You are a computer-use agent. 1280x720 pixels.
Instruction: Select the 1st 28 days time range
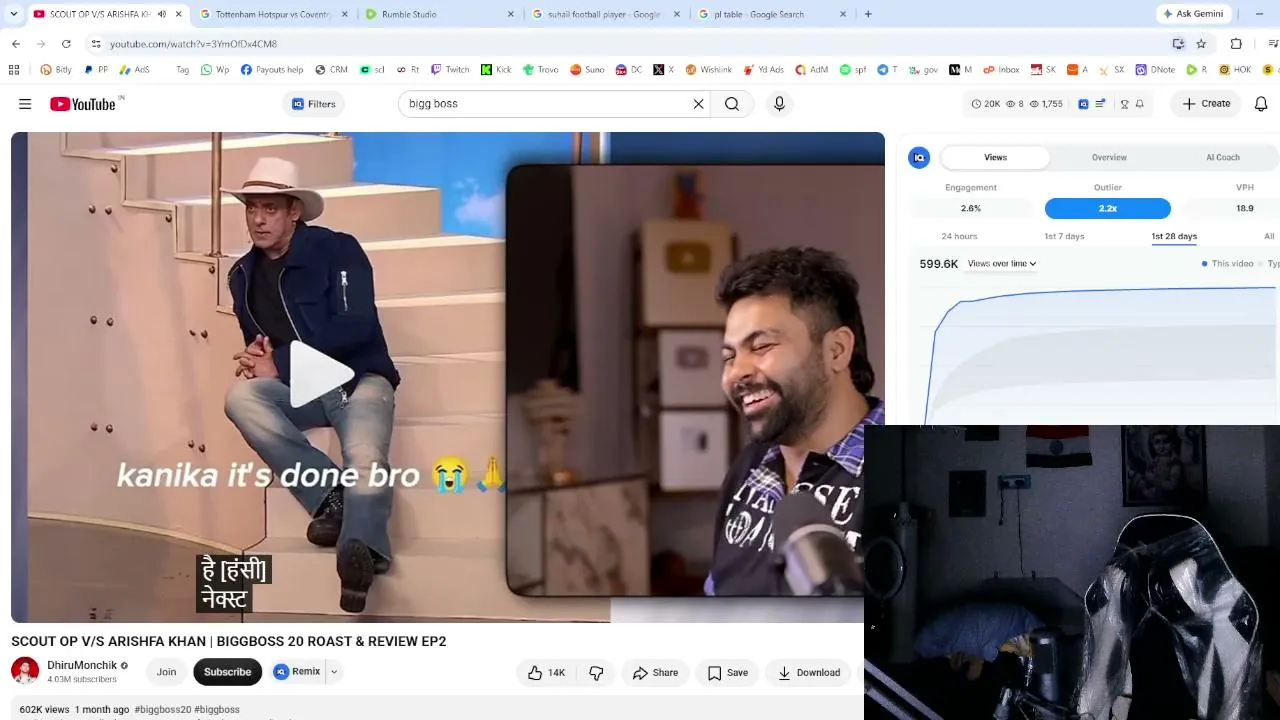tap(1174, 236)
